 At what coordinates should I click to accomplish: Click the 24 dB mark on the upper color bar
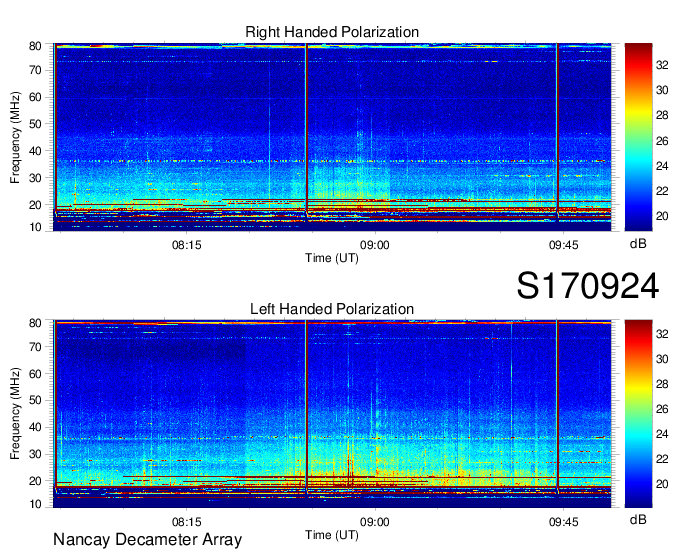[662, 166]
